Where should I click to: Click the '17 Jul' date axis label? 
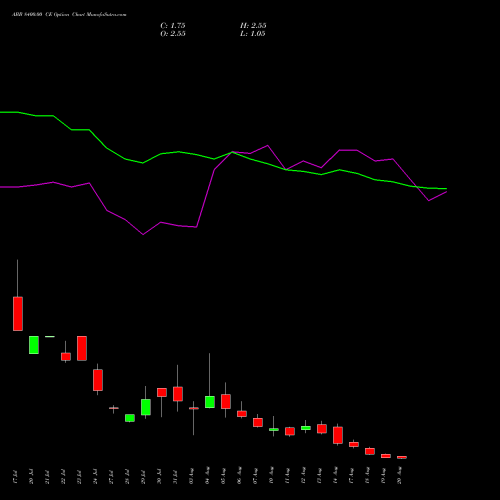point(15,477)
